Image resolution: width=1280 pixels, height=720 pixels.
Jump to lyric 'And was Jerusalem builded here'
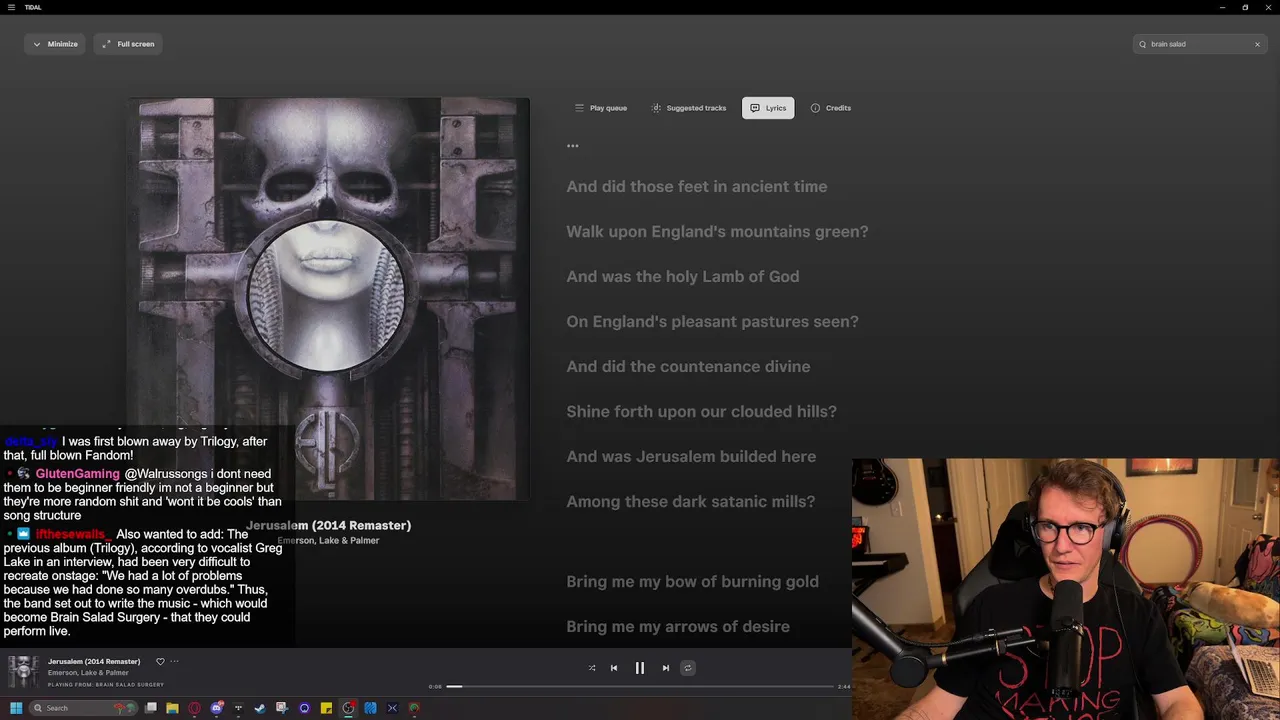(x=691, y=457)
